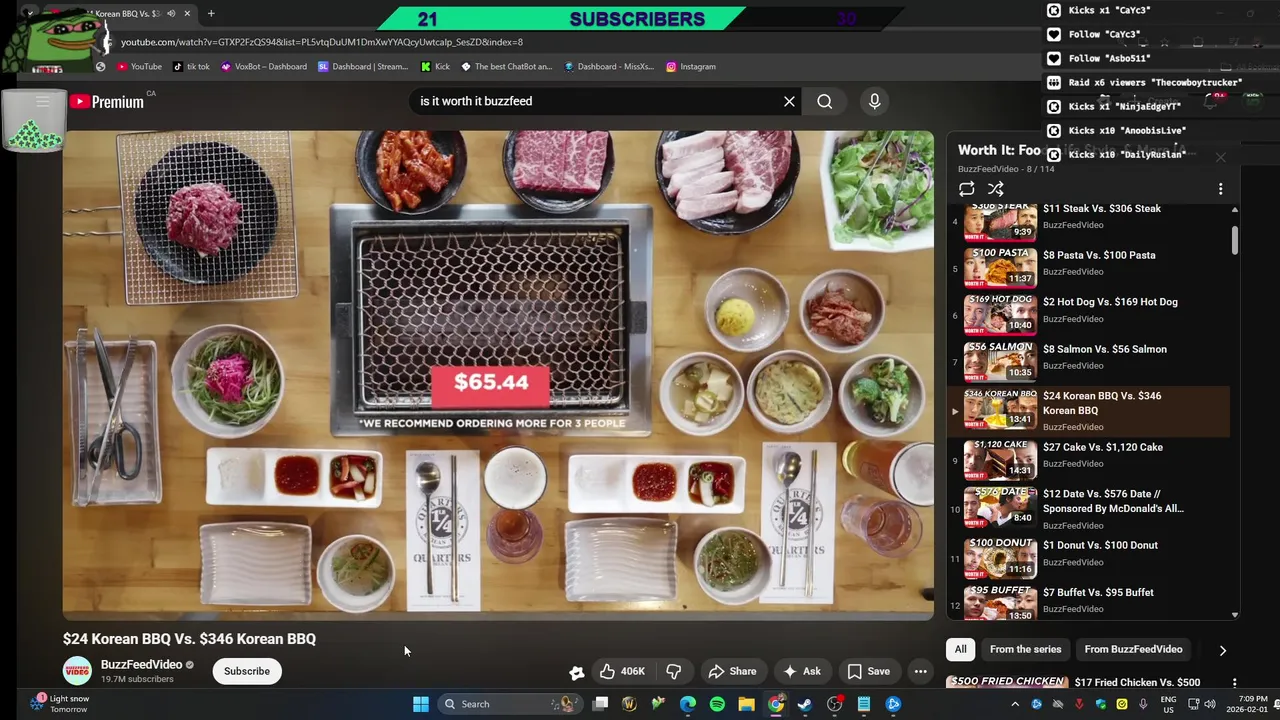The width and height of the screenshot is (1280, 720).
Task: Click the magnifier search button
Action: tap(824, 101)
